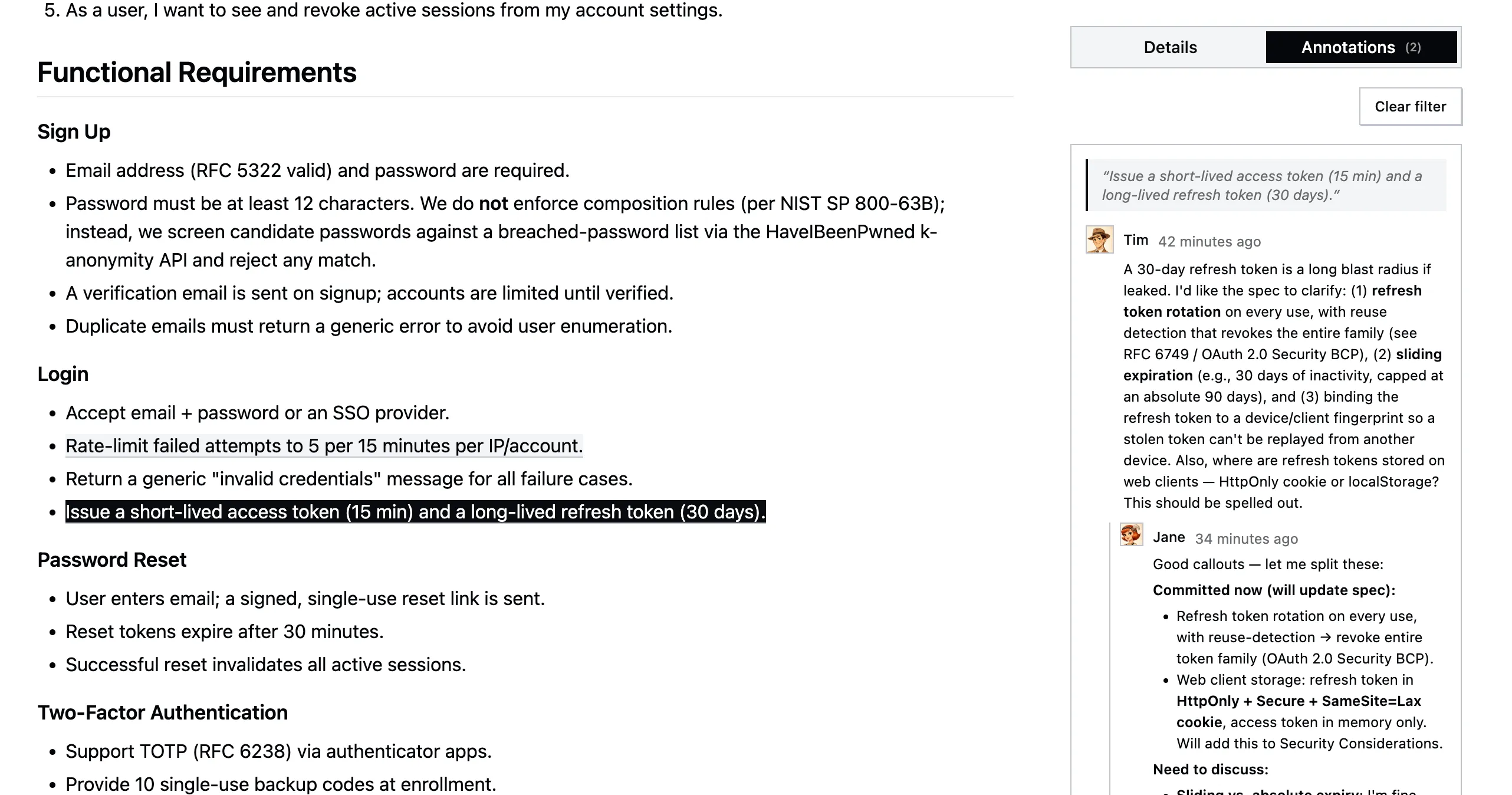Click the 34 minutes ago timestamp
1512x795 pixels.
[x=1246, y=538]
